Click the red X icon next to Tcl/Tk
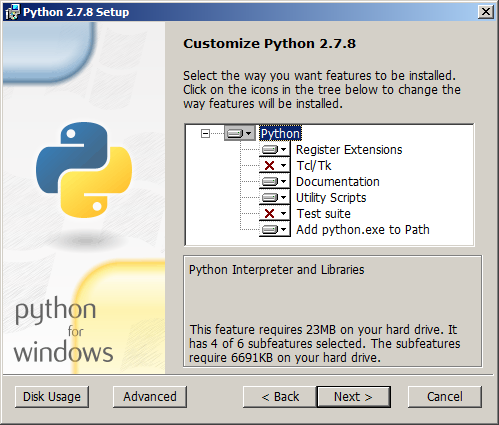This screenshot has width=499, height=425. pos(269,166)
